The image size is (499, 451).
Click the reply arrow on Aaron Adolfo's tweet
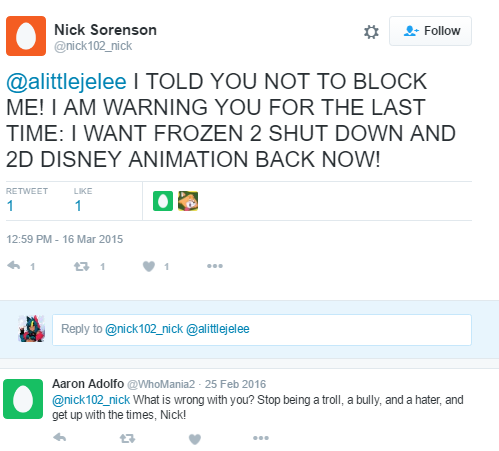point(60,437)
